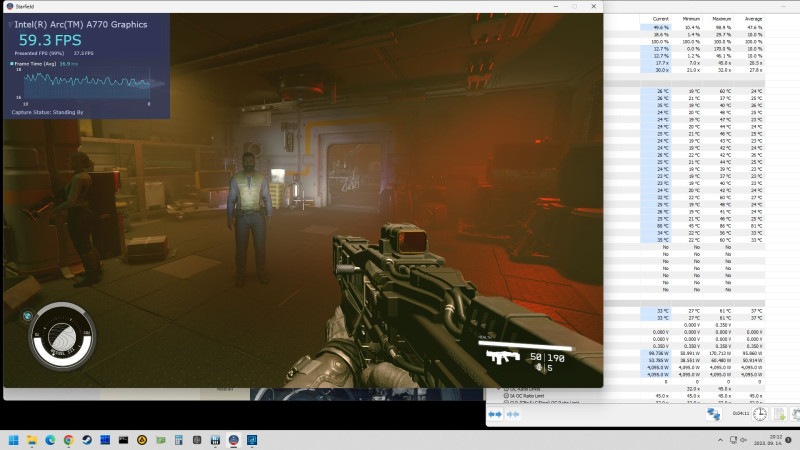
Task: Click the frame time graph in the overlay
Action: [x=87, y=83]
